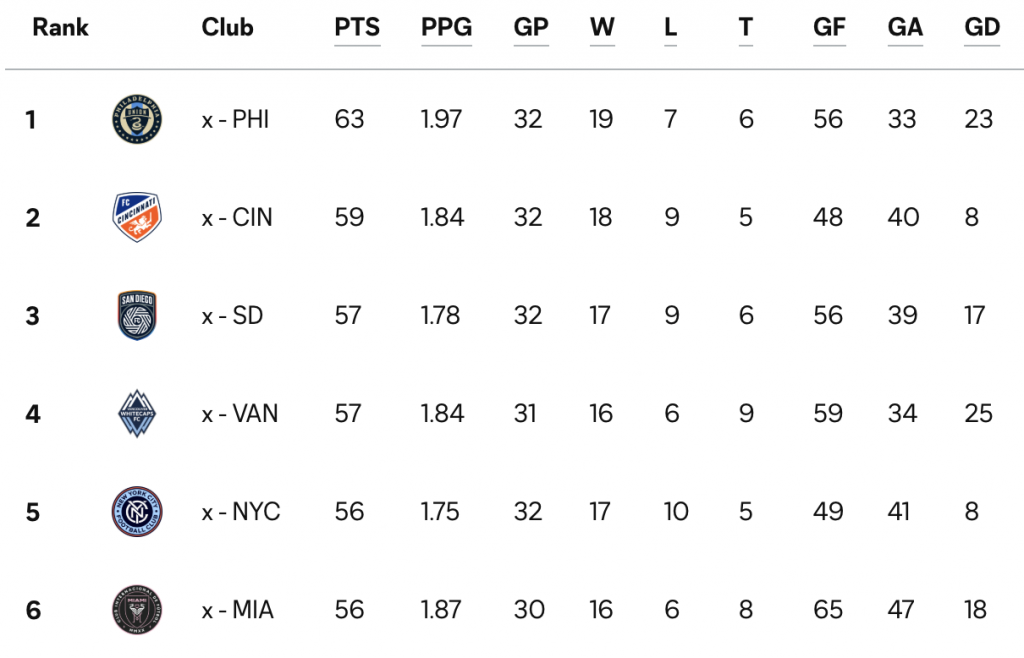
Task: Open the New York City FC logo
Action: pos(137,512)
